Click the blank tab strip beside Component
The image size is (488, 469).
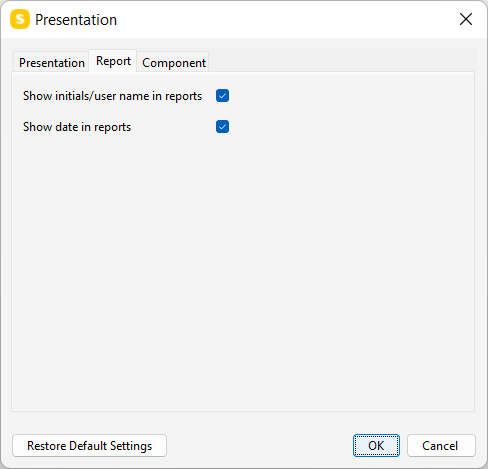click(x=342, y=61)
